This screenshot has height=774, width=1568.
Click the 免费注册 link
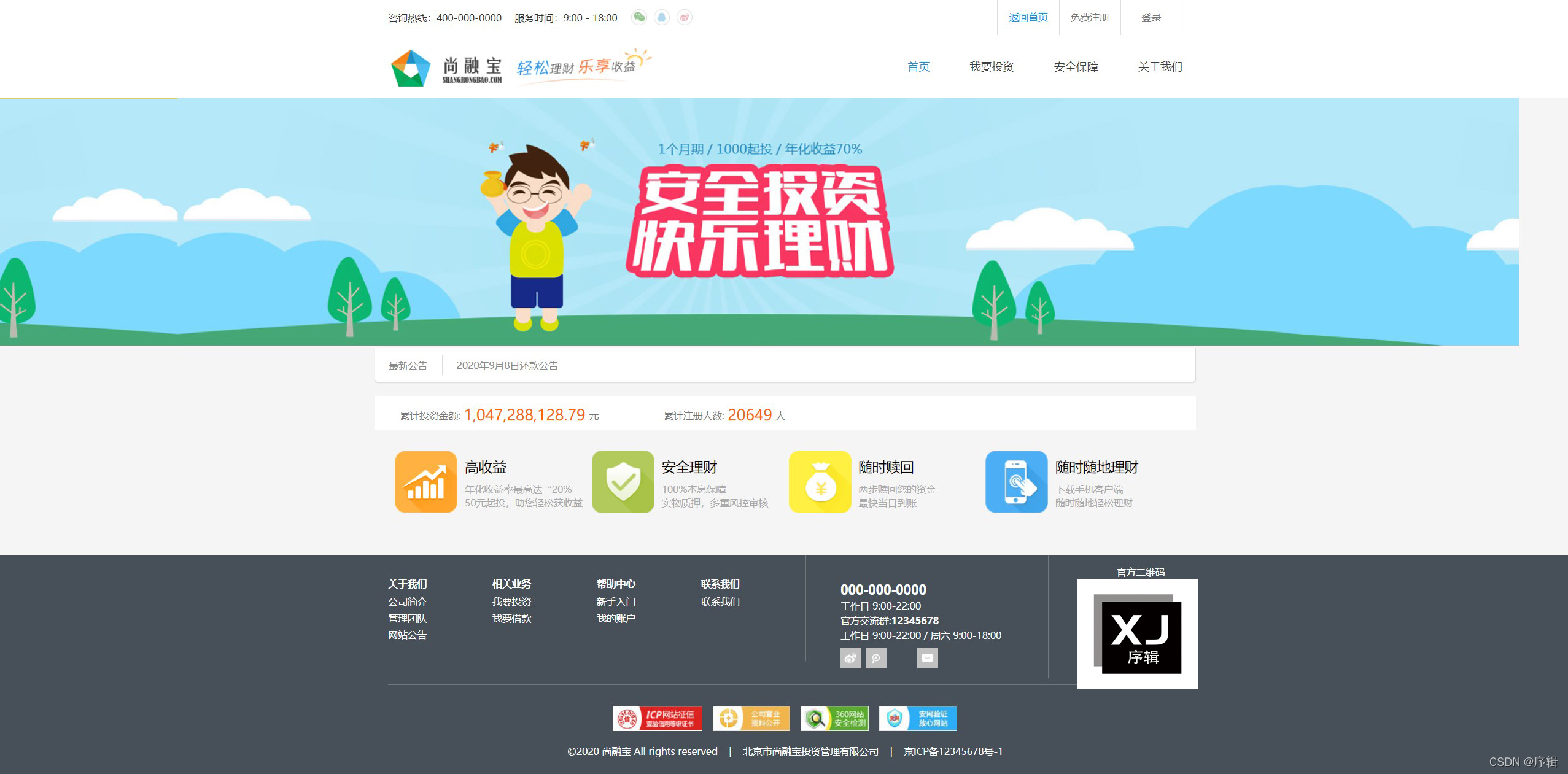click(x=1090, y=18)
